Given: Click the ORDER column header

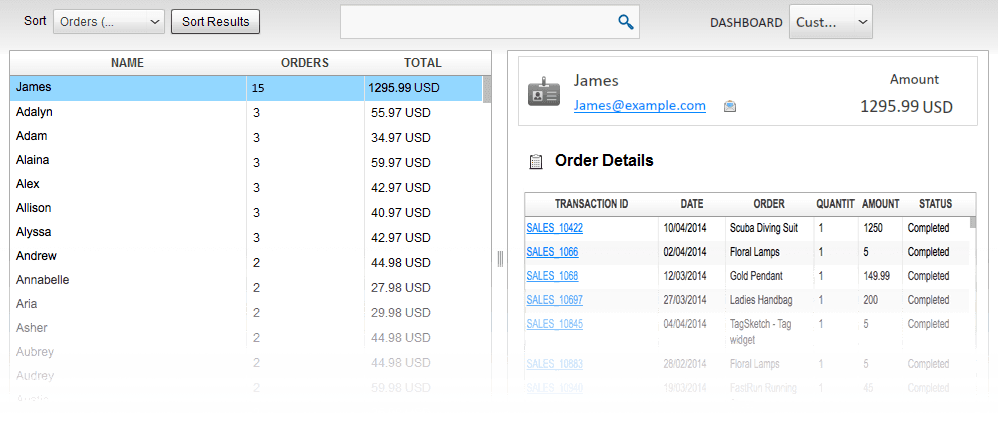Looking at the screenshot, I should pos(769,204).
